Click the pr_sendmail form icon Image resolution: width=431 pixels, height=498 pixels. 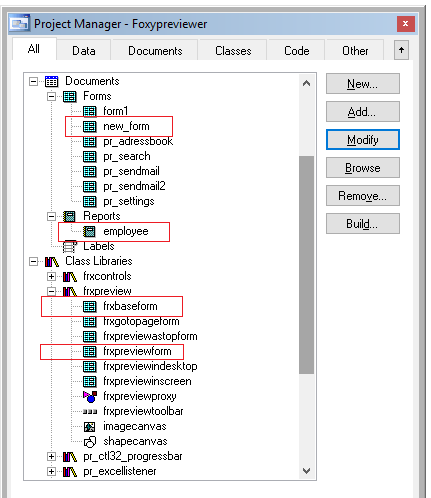point(90,171)
